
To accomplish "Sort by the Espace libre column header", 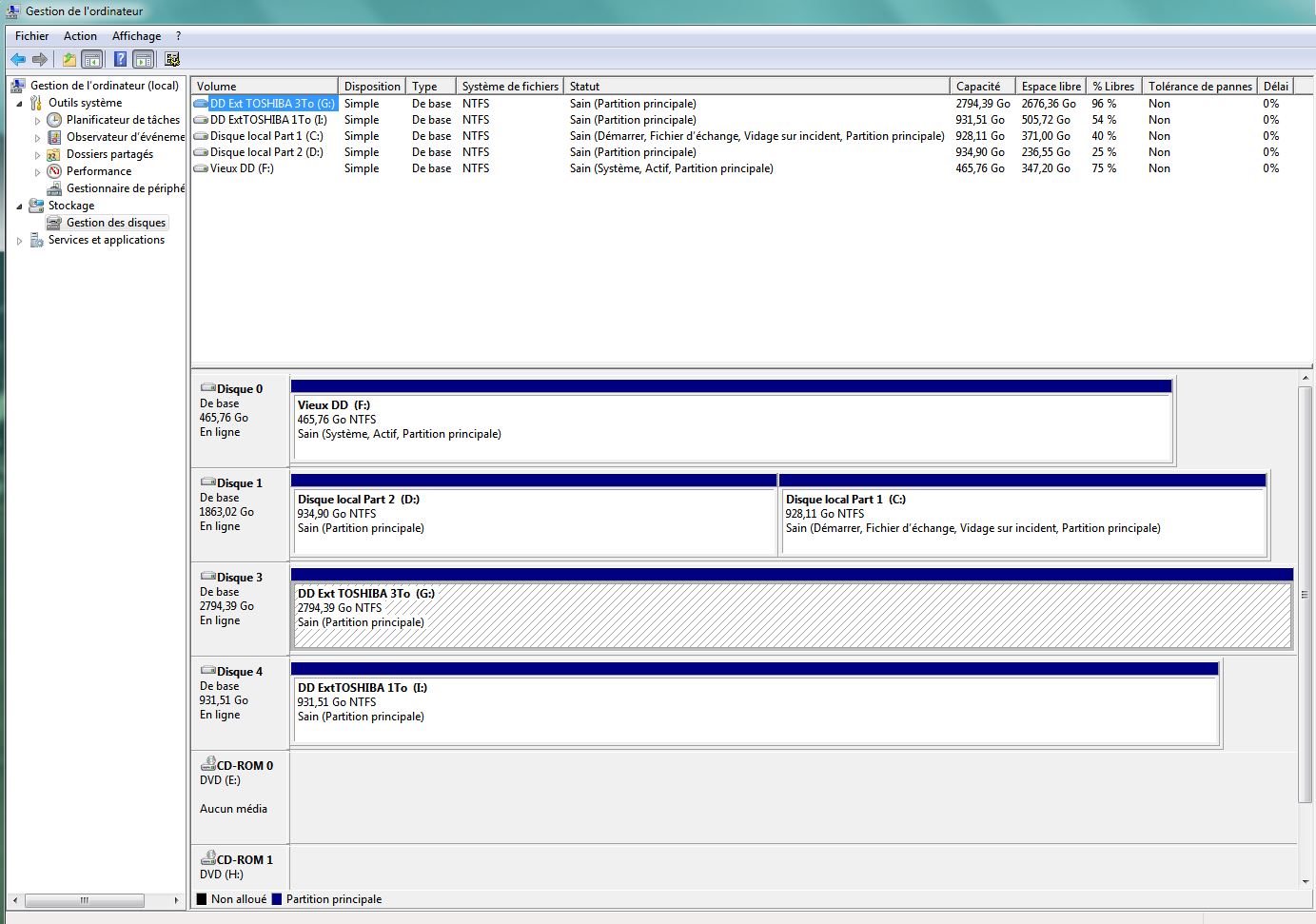I will 1051,86.
